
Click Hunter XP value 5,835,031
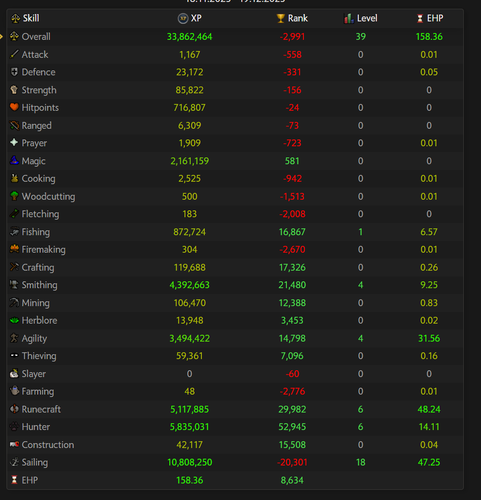tap(189, 427)
